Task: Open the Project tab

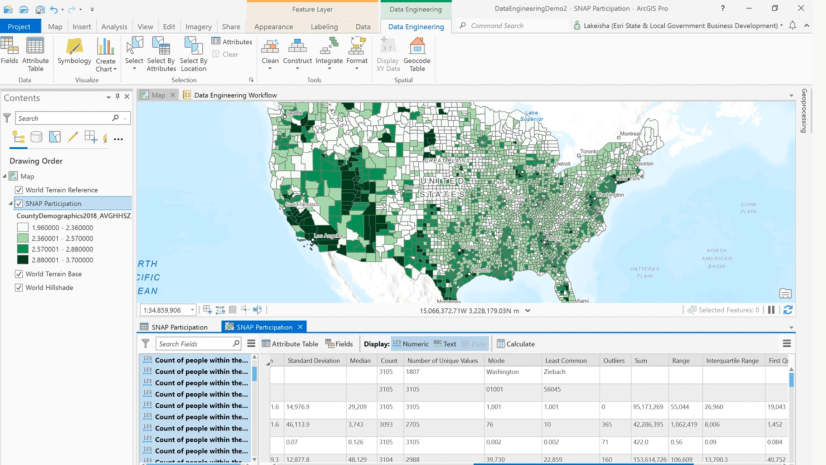Action: click(19, 26)
